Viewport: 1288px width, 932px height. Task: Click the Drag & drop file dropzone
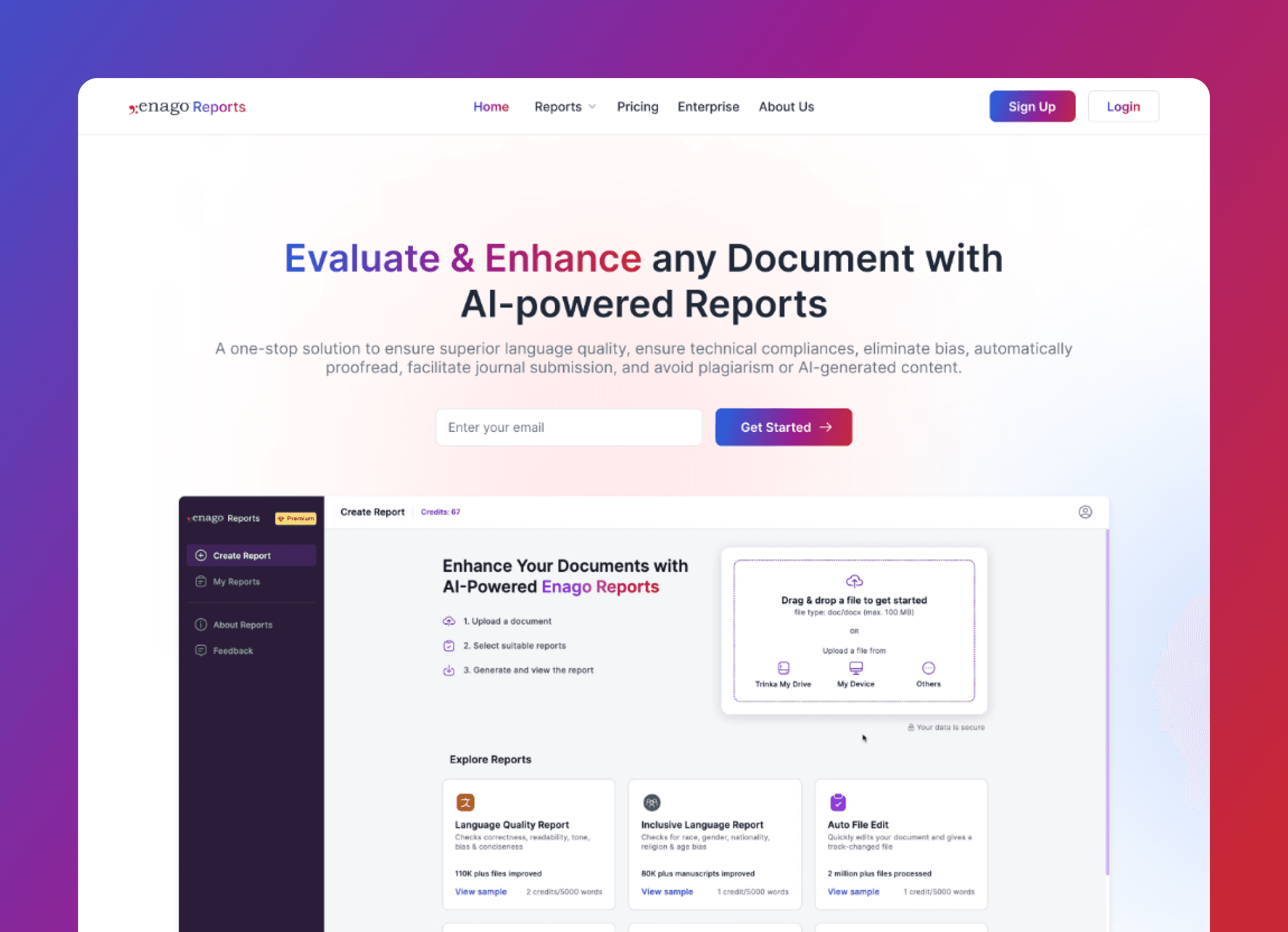click(854, 630)
